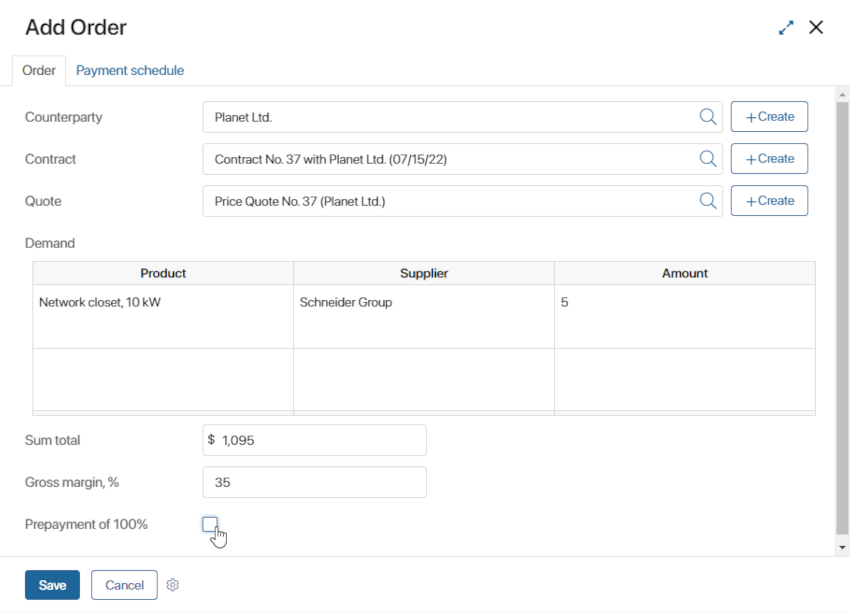Edit the Sum total field
The width and height of the screenshot is (850, 613).
pyautogui.click(x=314, y=440)
